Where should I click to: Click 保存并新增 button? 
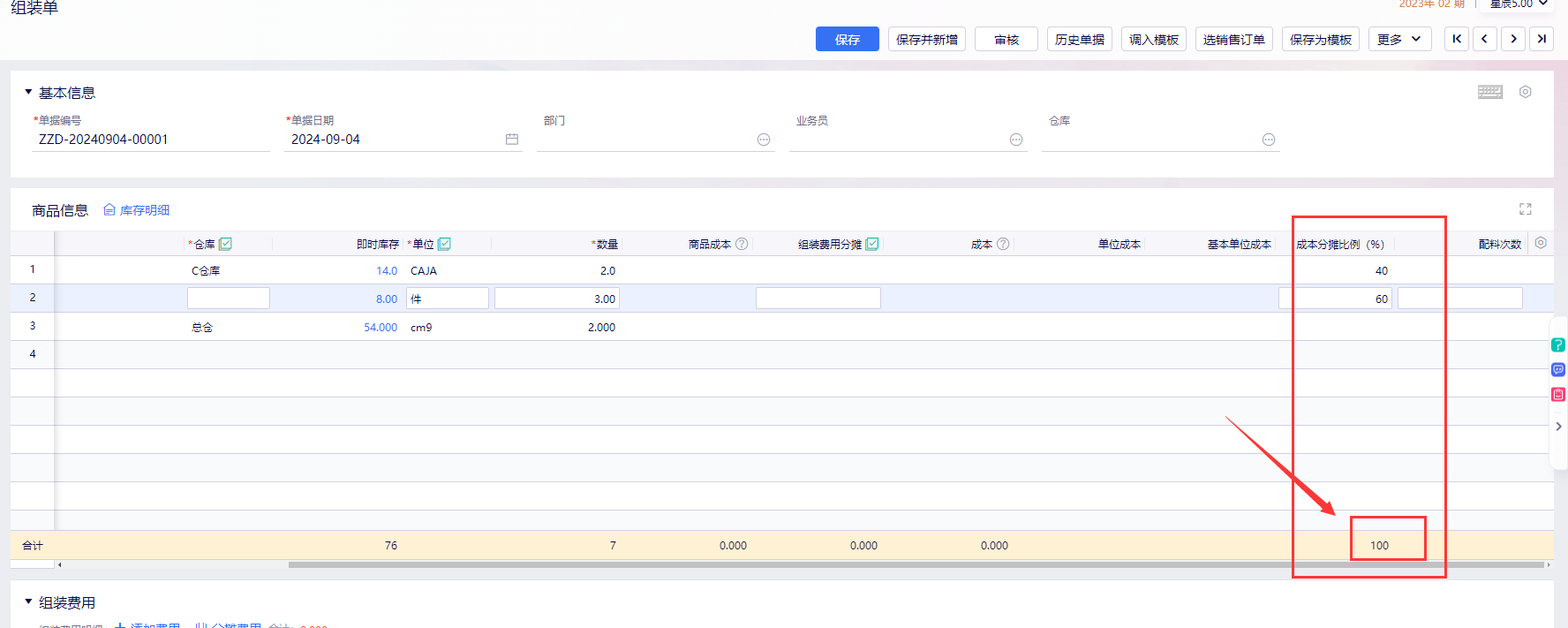927,39
